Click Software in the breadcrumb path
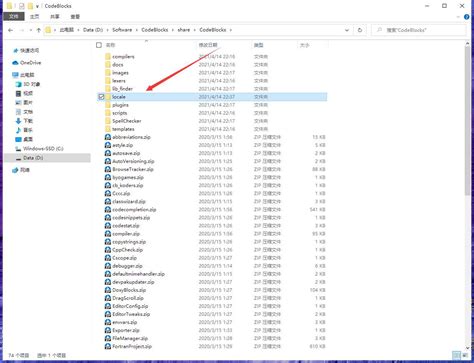 [x=122, y=30]
